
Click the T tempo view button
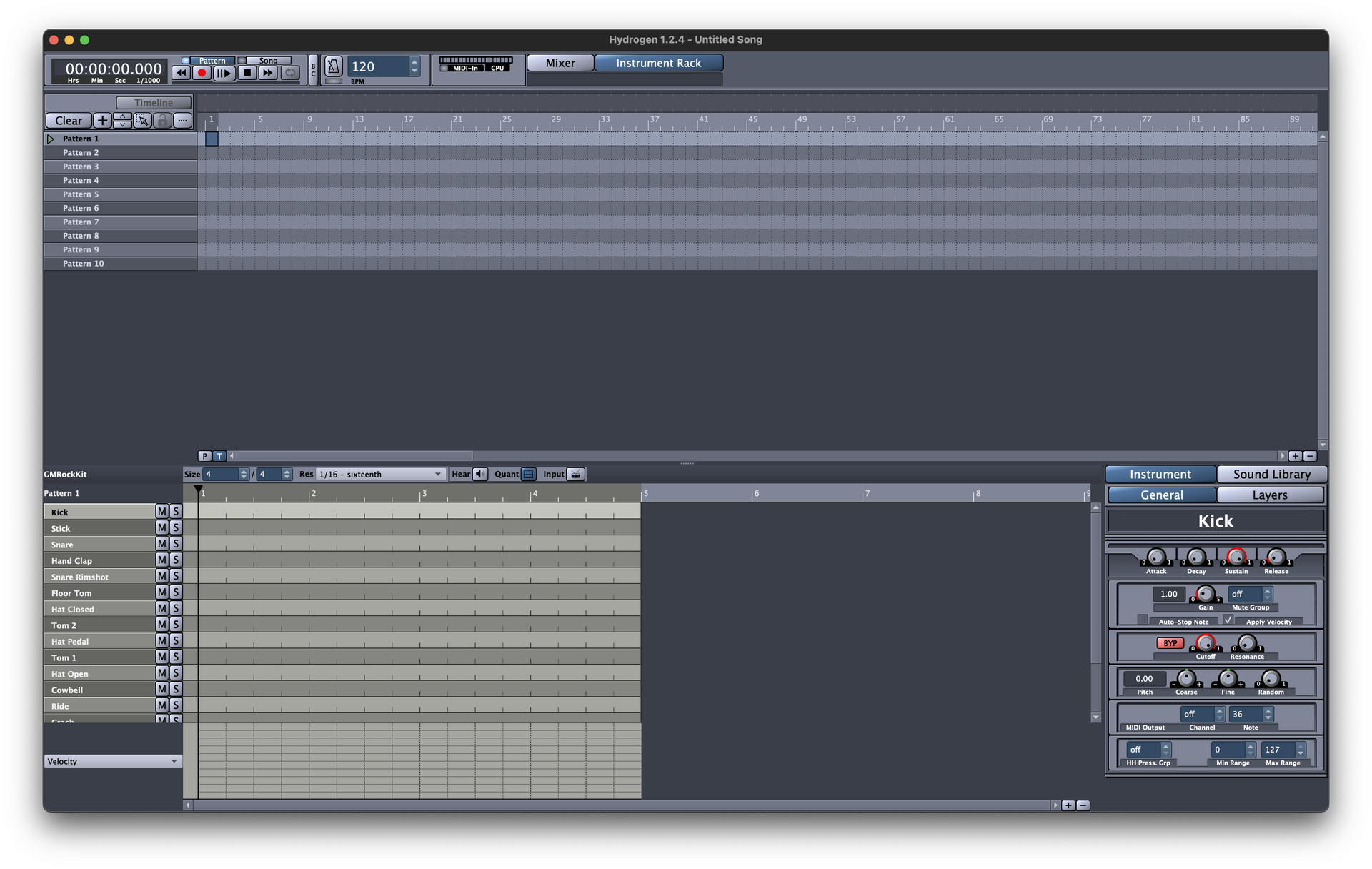click(219, 456)
